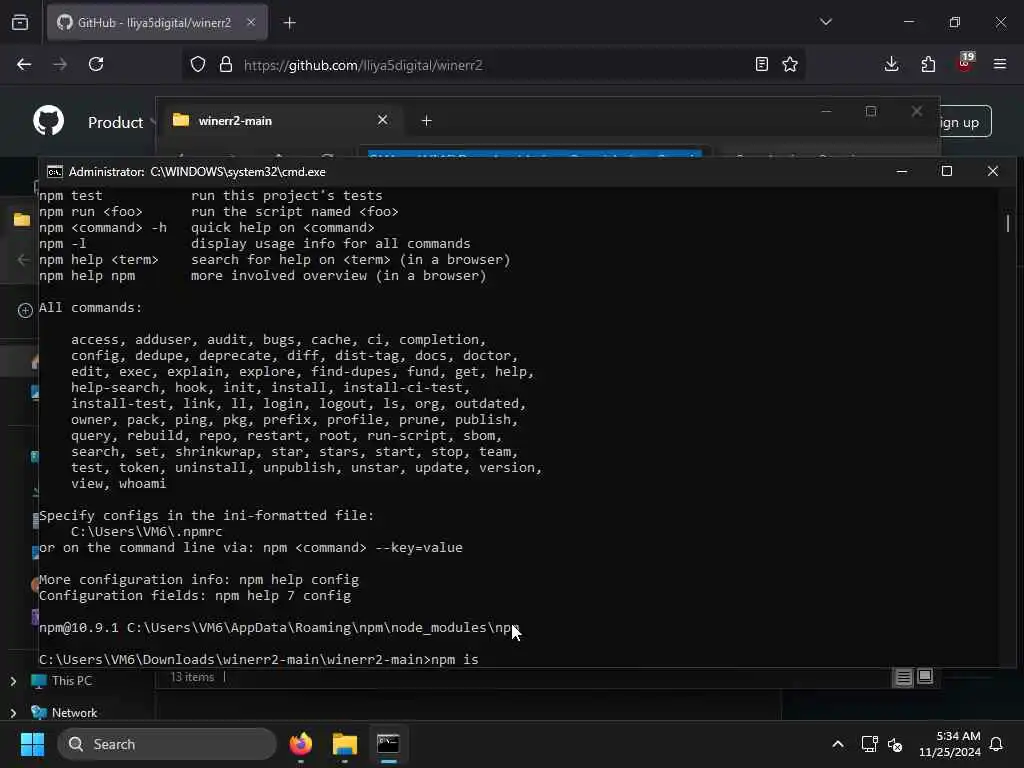
Task: Open the network tray icon
Action: [869, 744]
